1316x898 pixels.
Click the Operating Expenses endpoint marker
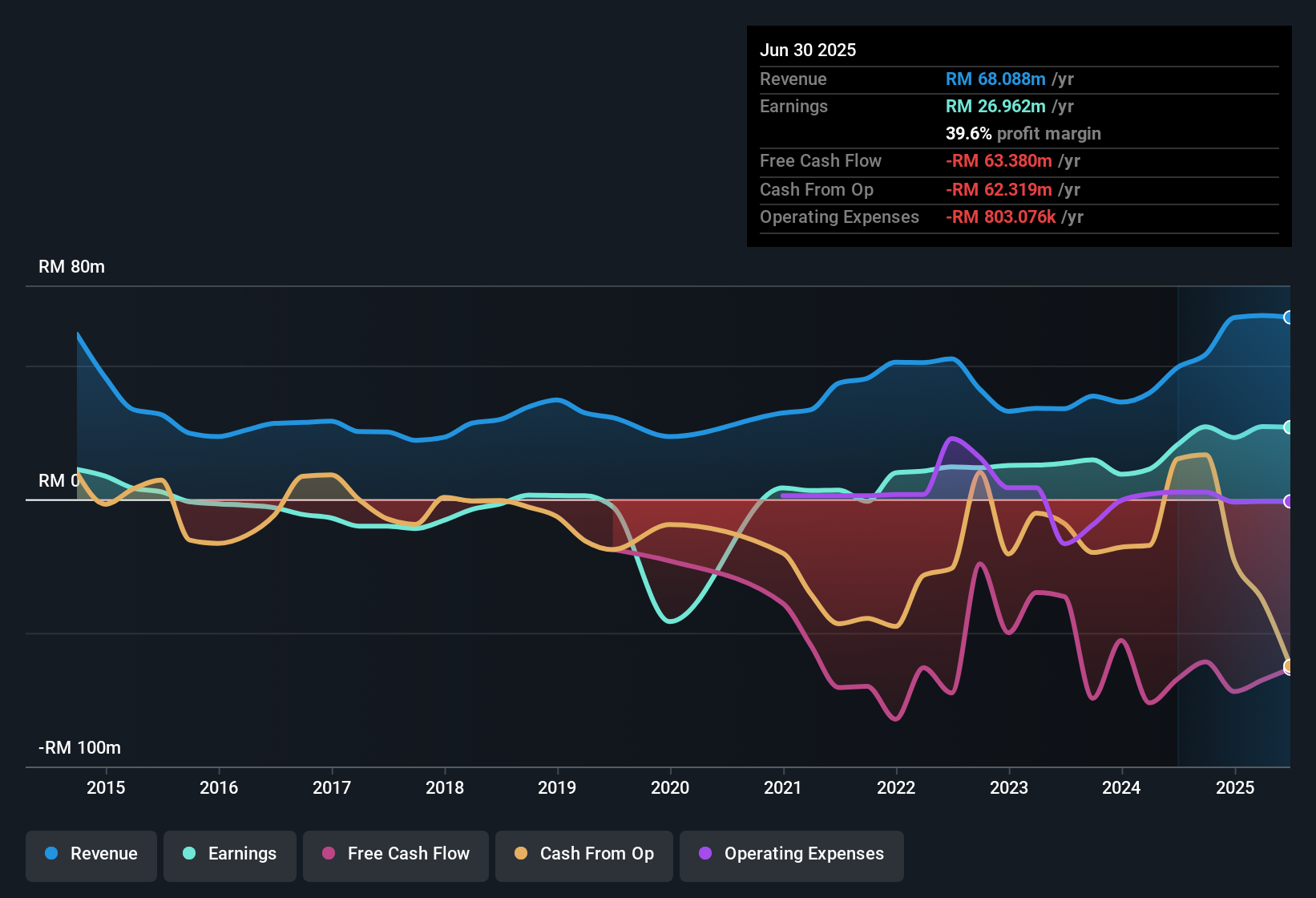pos(1288,502)
